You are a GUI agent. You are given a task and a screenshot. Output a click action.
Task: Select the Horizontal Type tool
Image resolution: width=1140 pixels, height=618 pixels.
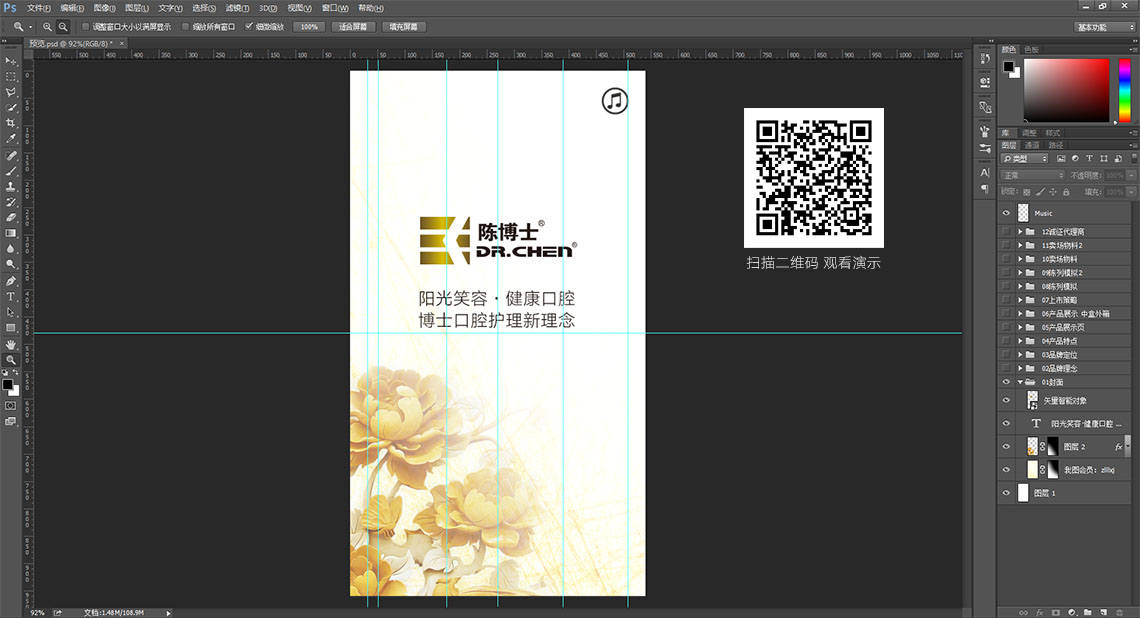(x=10, y=297)
